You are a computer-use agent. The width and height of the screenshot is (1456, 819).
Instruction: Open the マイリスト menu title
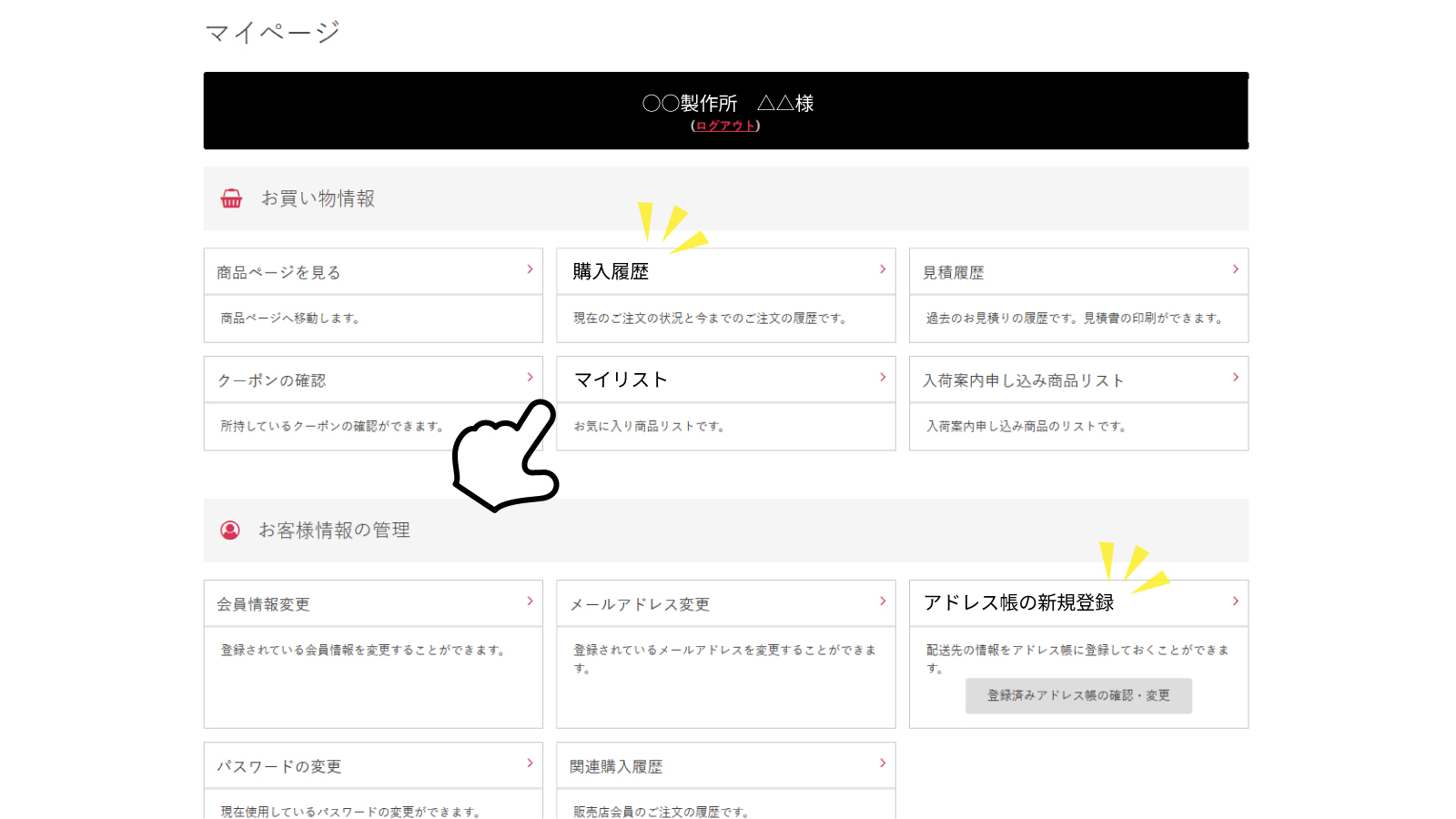tap(621, 380)
